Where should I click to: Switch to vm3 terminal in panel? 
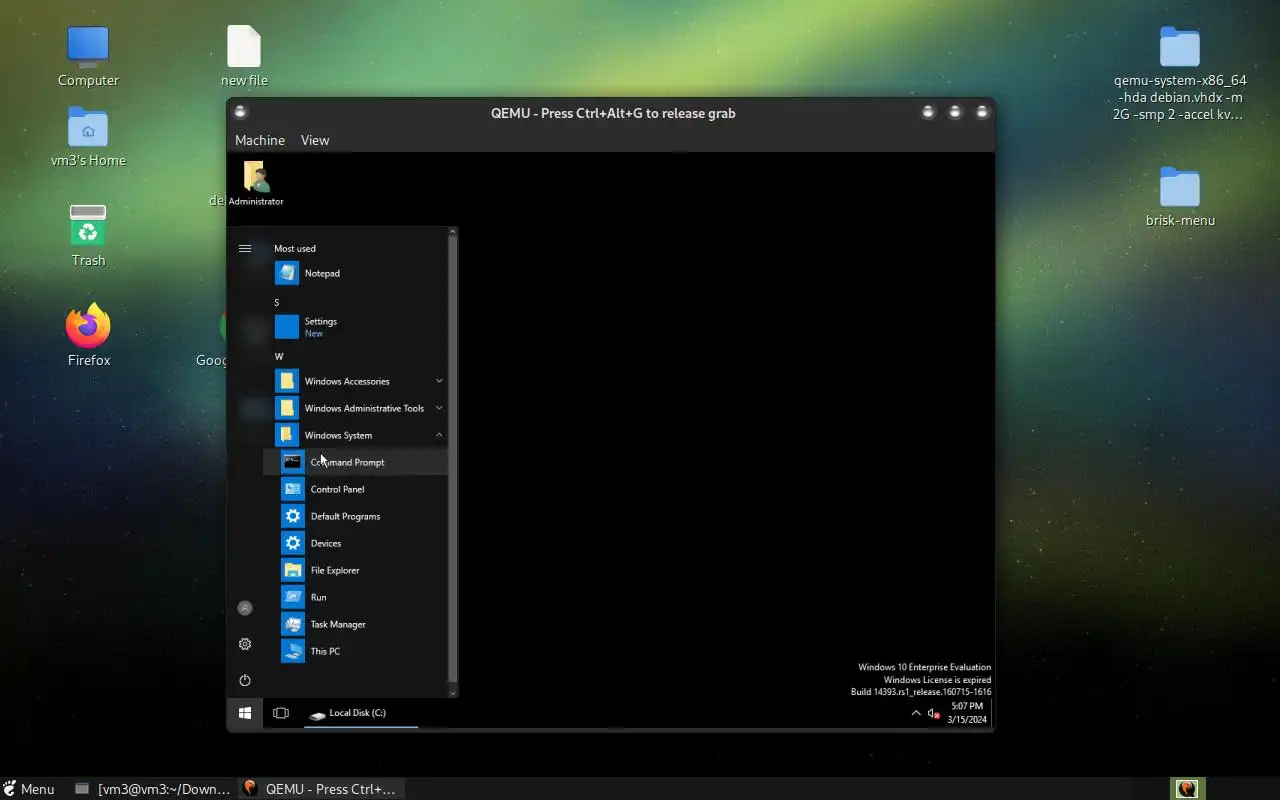[x=154, y=789]
